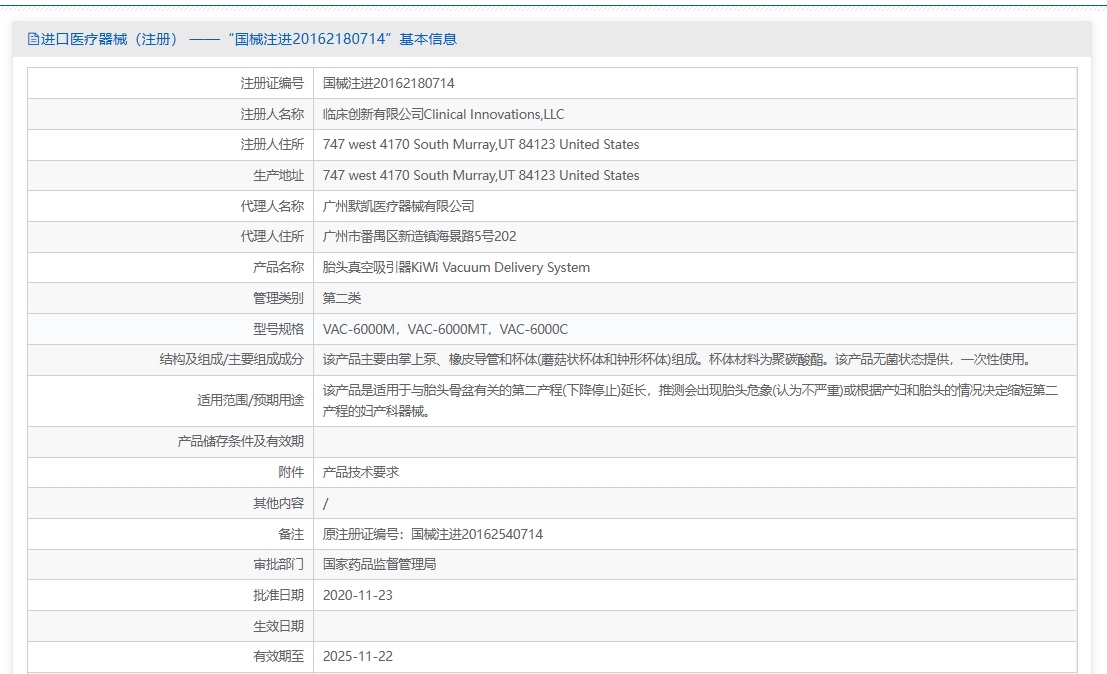The width and height of the screenshot is (1107, 674).
Task: Click the 注册人住所 label
Action: tap(272, 145)
